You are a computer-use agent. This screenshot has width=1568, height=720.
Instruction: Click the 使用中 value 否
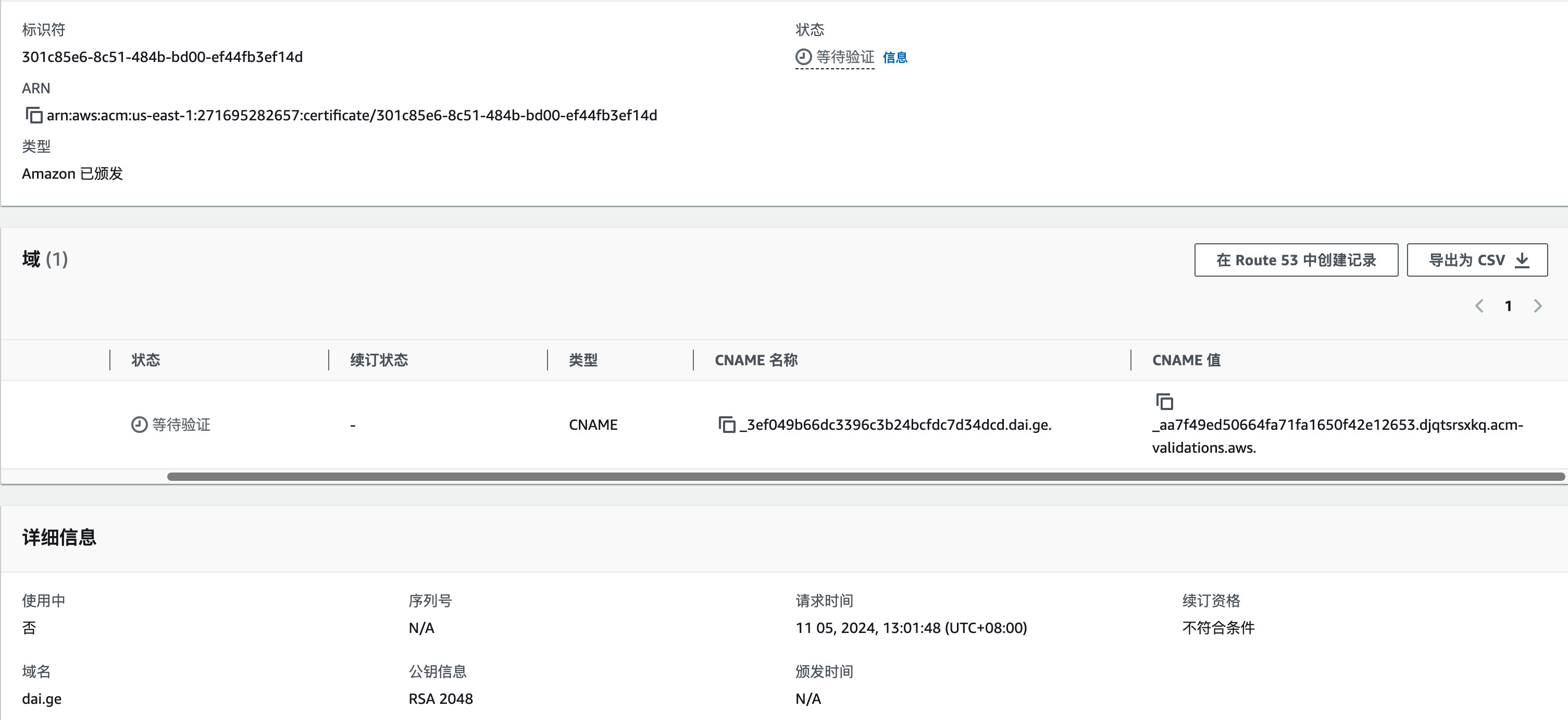click(29, 627)
